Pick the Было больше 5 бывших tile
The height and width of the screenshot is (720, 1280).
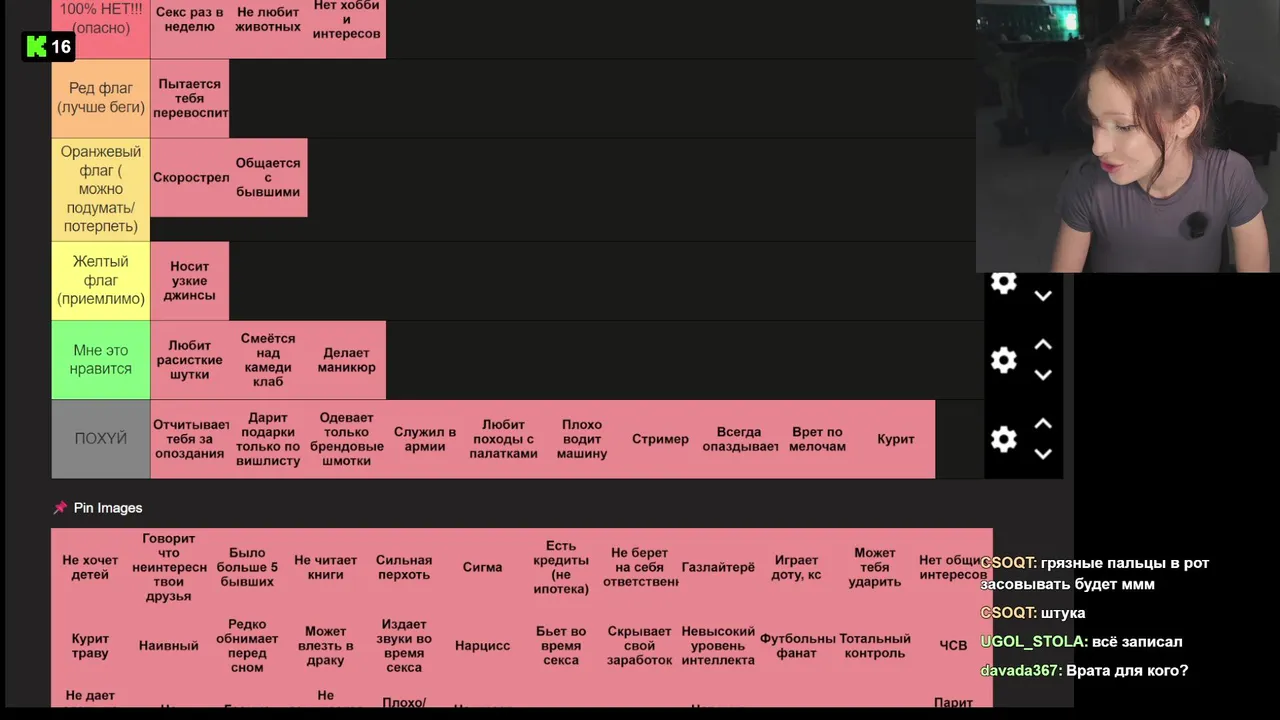coord(247,567)
